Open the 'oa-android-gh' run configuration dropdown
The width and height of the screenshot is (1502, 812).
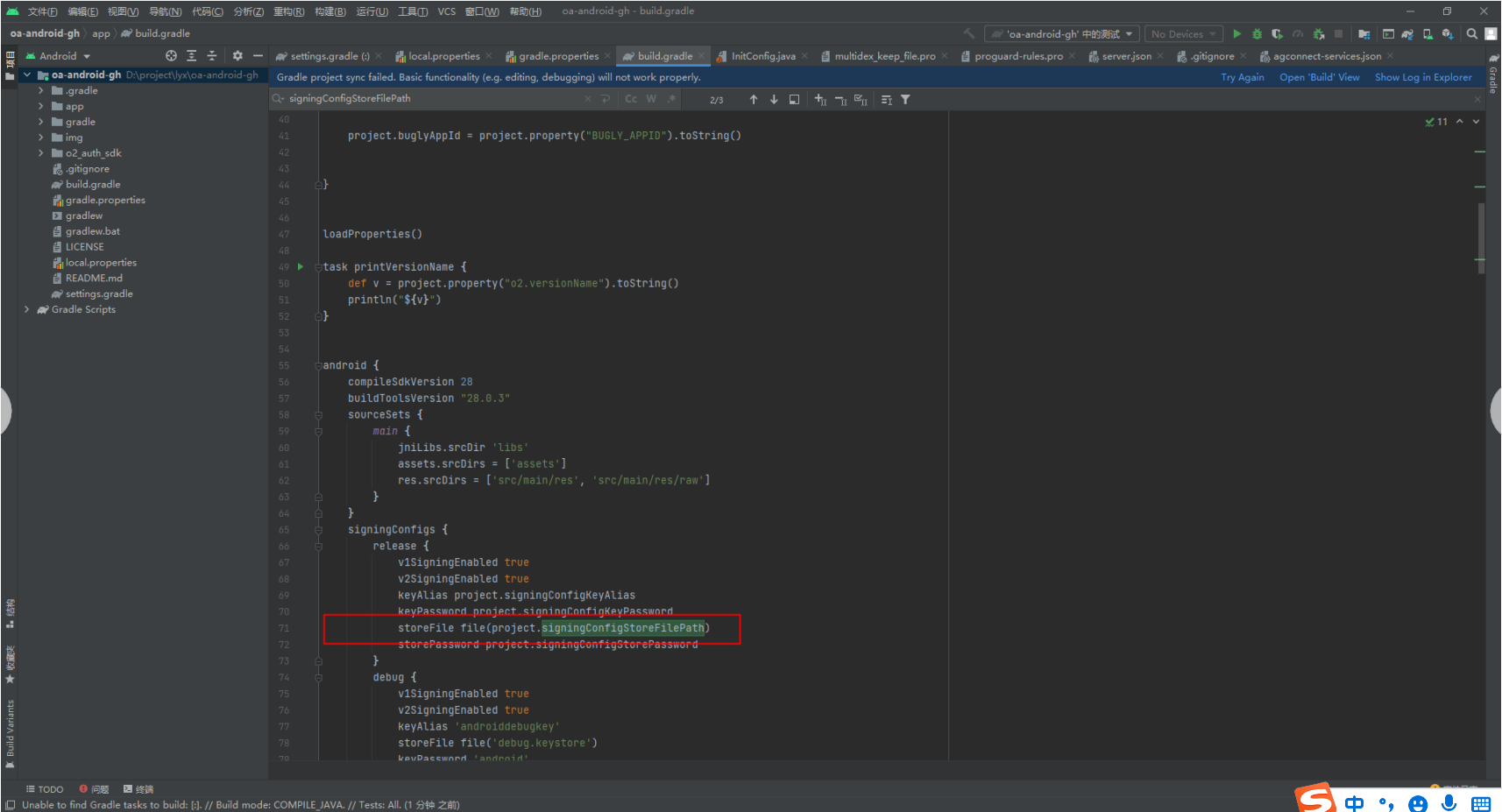pyautogui.click(x=1063, y=34)
